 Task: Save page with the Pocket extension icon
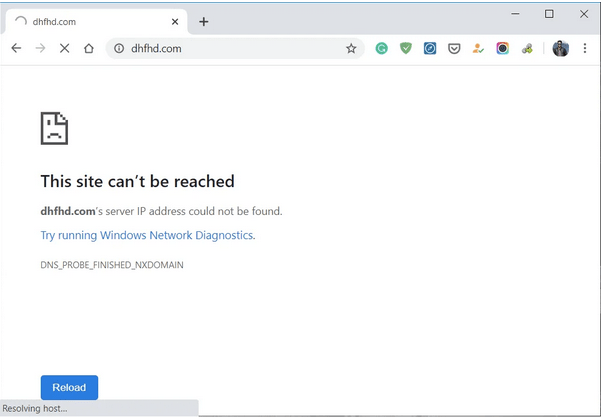[454, 49]
